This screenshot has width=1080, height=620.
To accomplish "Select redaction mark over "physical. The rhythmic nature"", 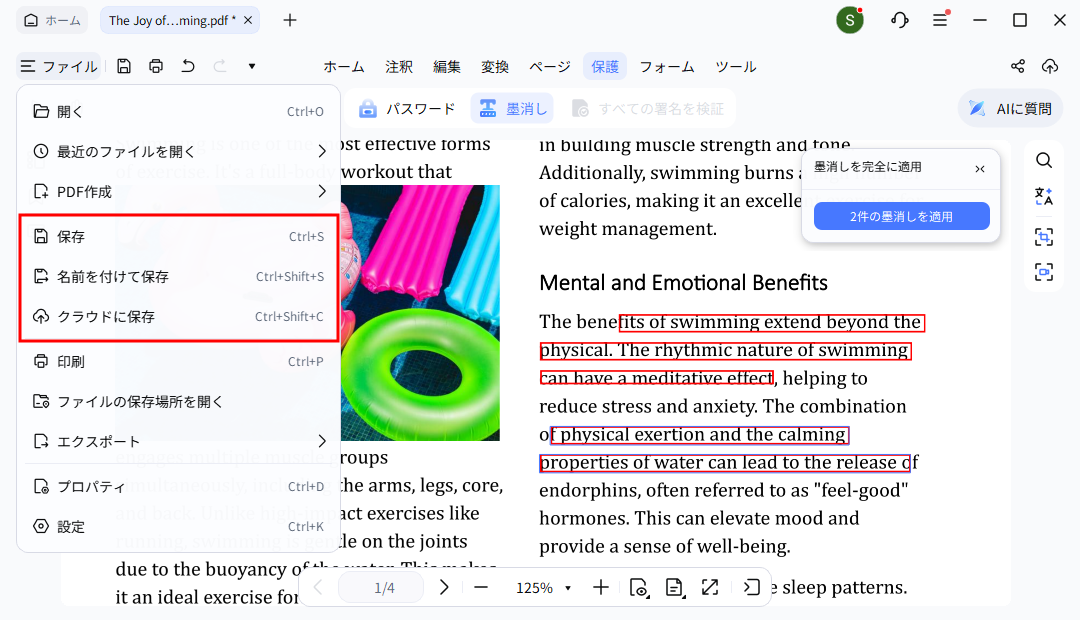I will click(x=725, y=351).
